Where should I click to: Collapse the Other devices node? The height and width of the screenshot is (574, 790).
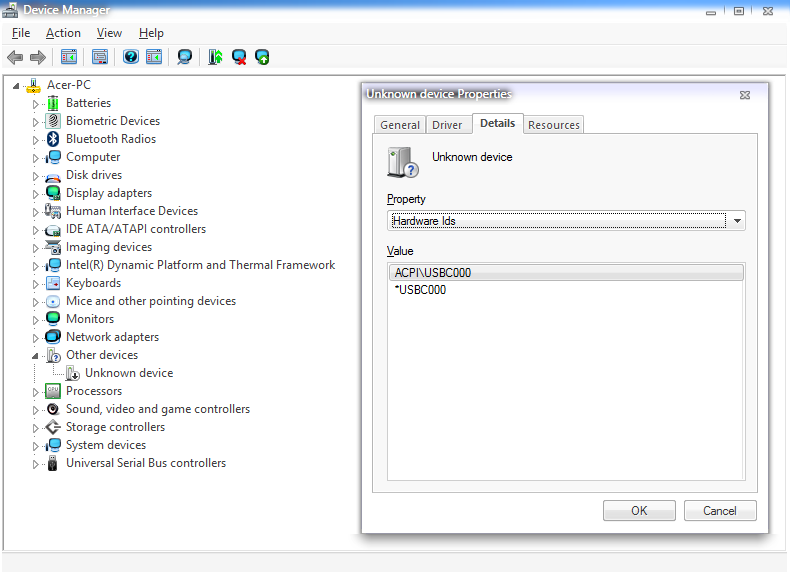pos(35,356)
